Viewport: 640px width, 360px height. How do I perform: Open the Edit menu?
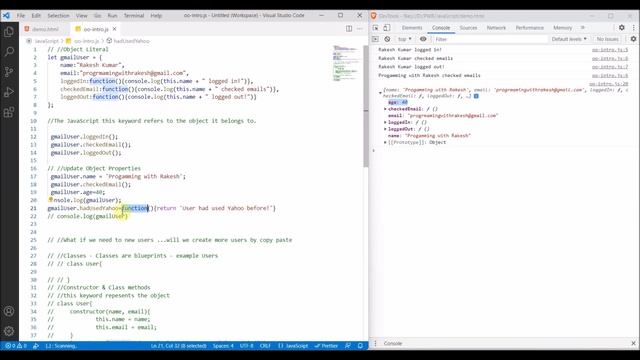pos(36,16)
